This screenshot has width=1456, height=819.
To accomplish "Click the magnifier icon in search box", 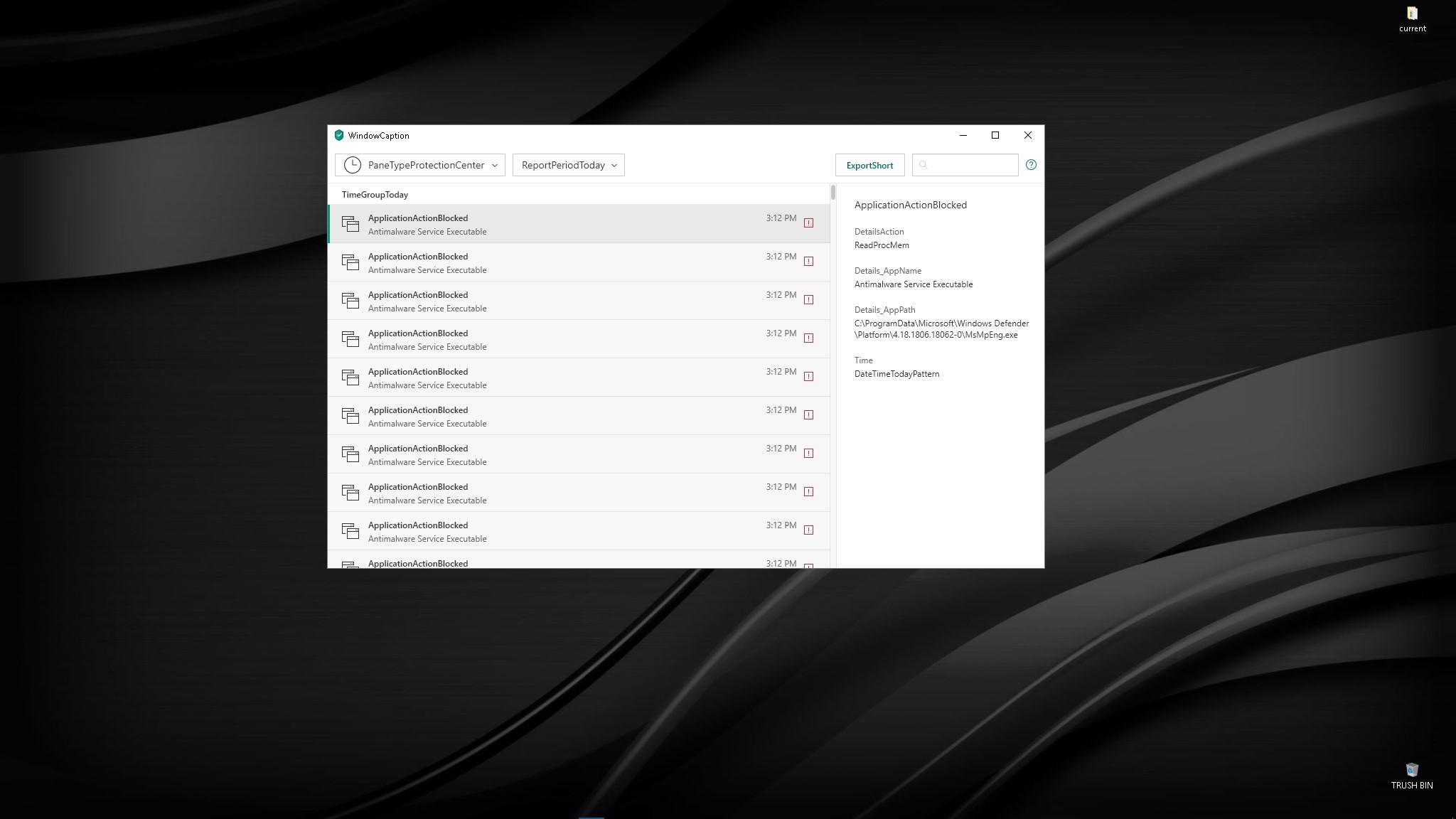I will (924, 165).
